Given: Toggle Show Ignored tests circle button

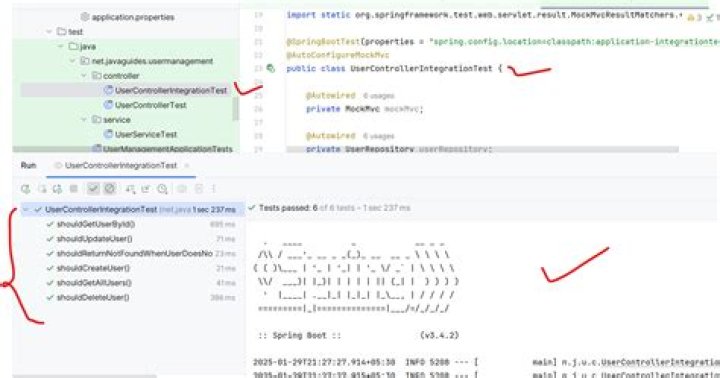Looking at the screenshot, I should point(110,189).
